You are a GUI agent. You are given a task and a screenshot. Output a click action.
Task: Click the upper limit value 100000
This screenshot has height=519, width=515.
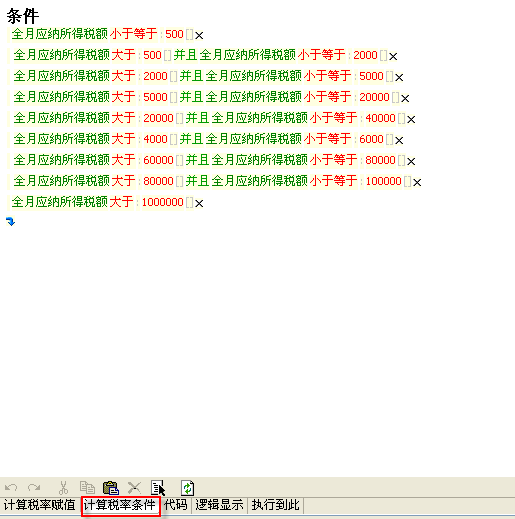383,181
